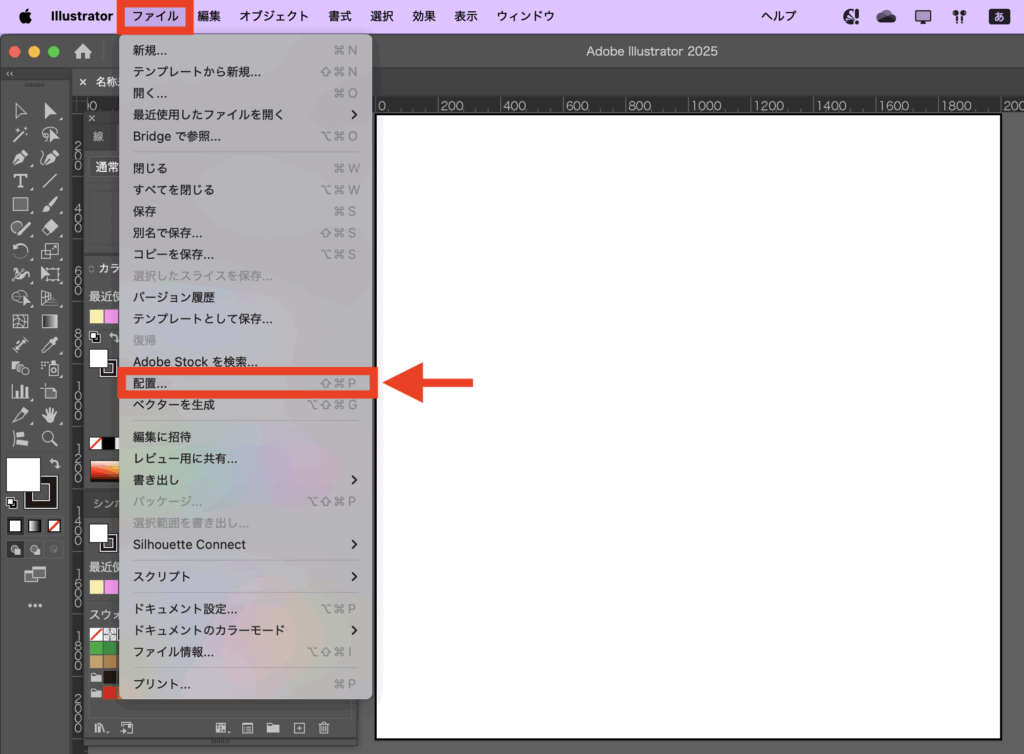Select the red swatch in Swatches panel
The height and width of the screenshot is (754, 1024).
pyautogui.click(x=110, y=692)
